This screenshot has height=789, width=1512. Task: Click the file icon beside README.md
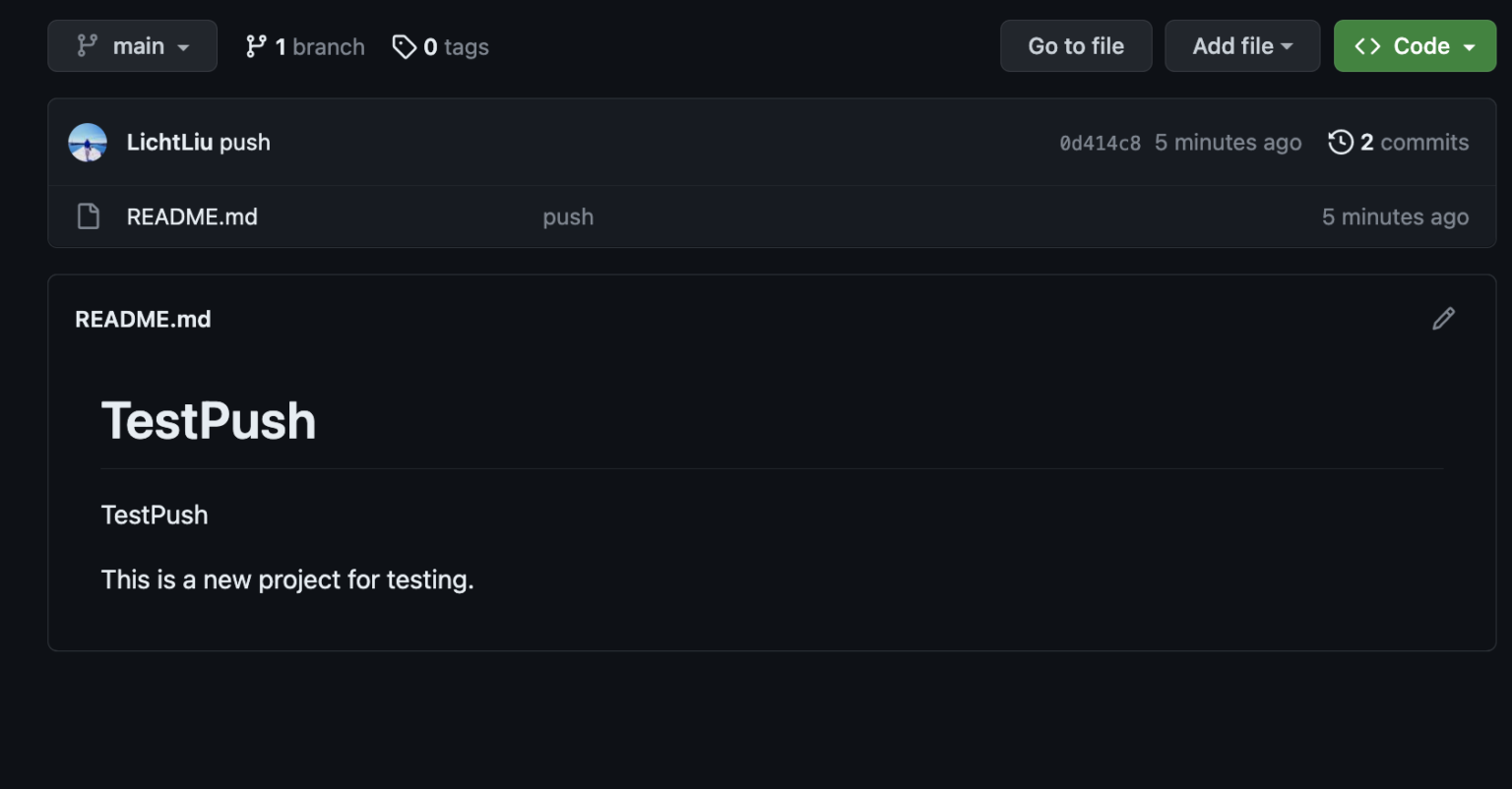click(88, 216)
